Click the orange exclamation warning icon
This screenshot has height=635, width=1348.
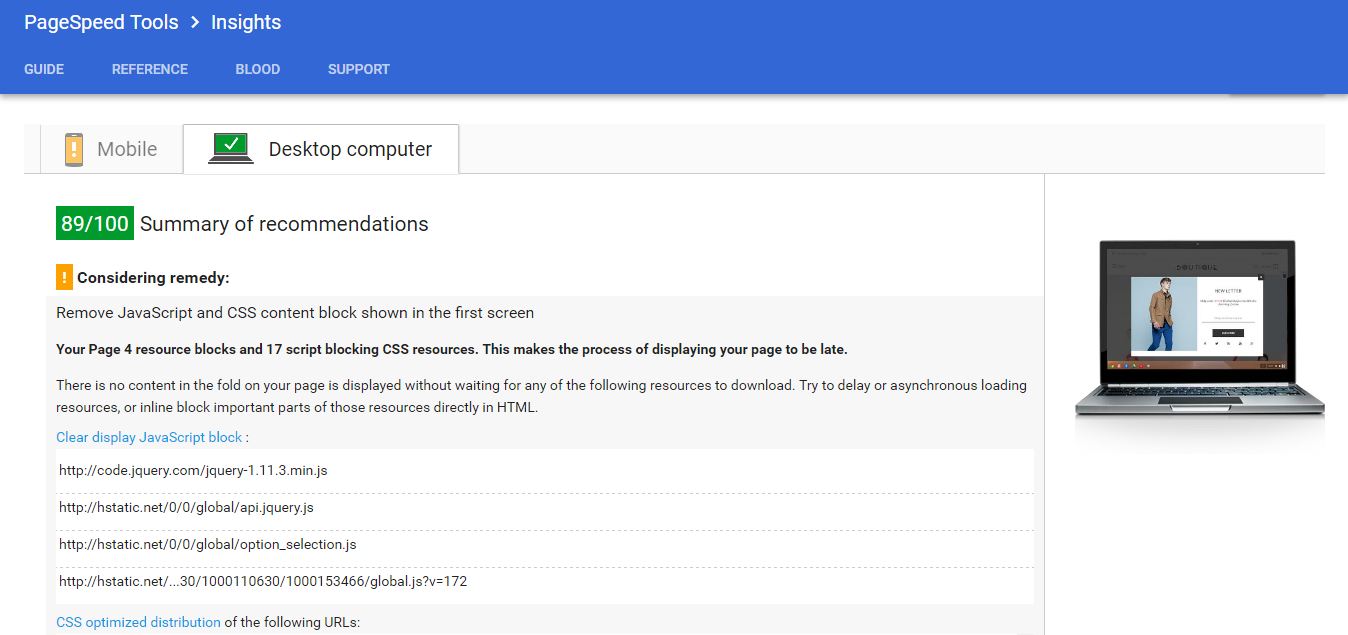pos(65,278)
